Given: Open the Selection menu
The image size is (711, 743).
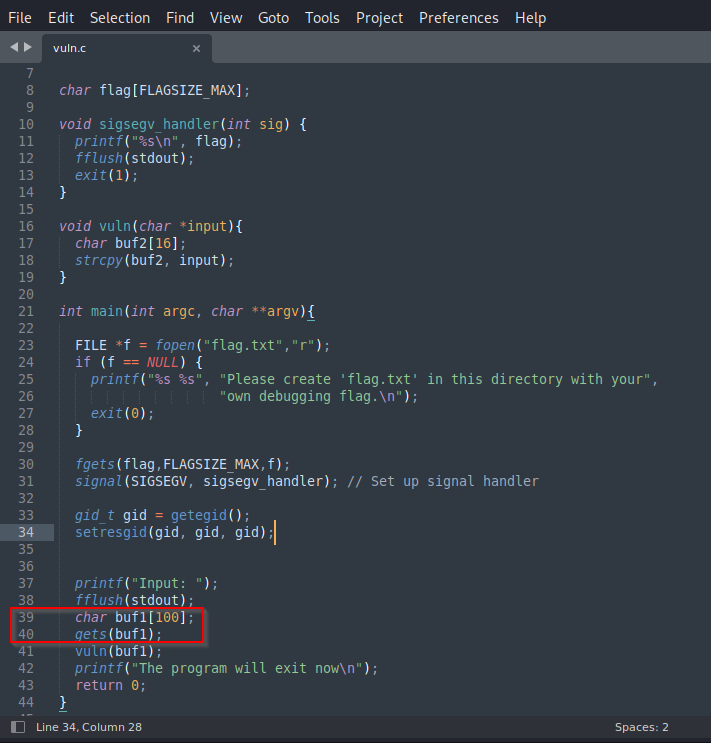Looking at the screenshot, I should point(120,18).
